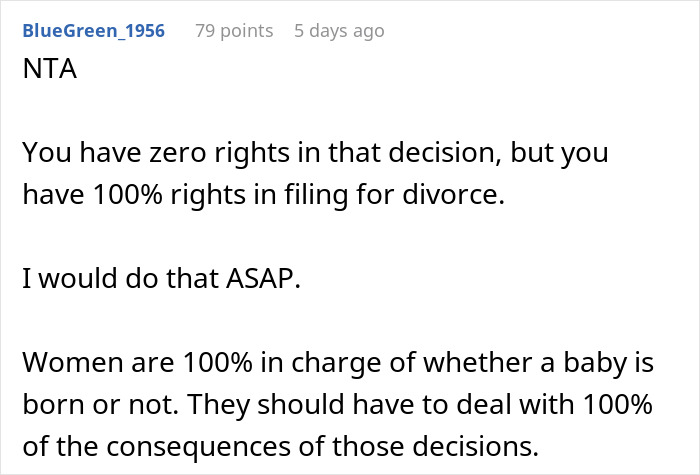Click the 79 points score
This screenshot has width=700, height=475.
pos(234,31)
